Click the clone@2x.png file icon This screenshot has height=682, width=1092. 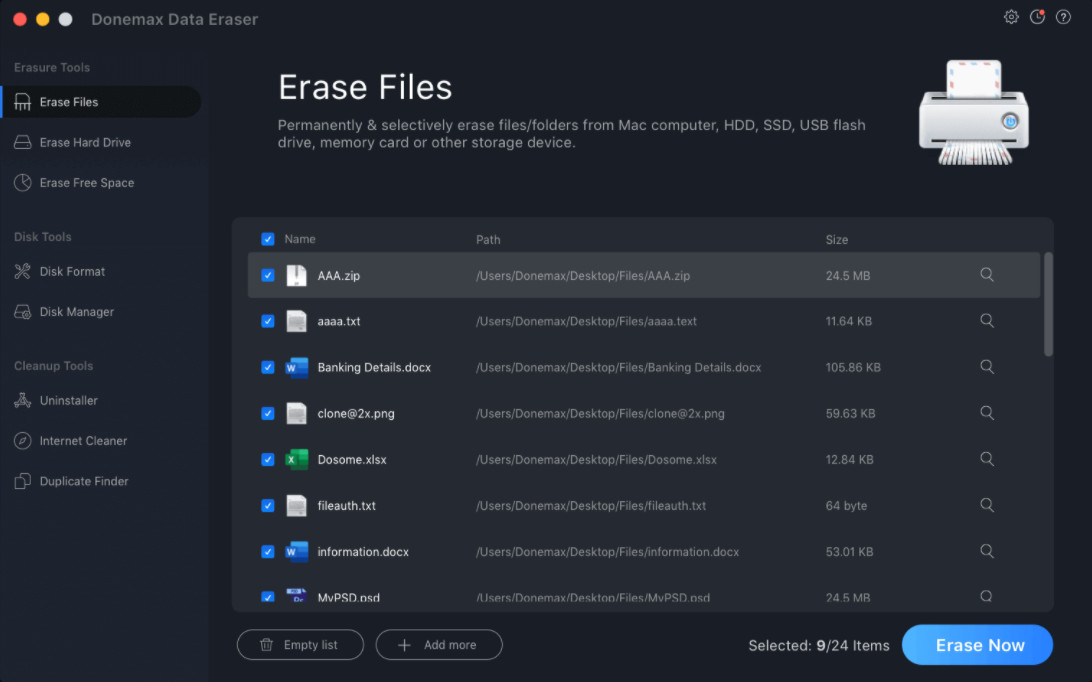pyautogui.click(x=297, y=413)
